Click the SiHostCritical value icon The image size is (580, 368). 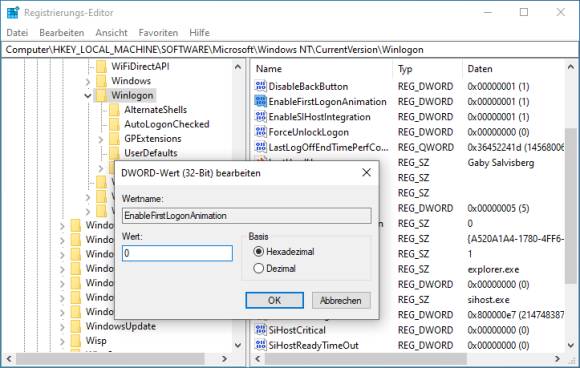click(260, 330)
